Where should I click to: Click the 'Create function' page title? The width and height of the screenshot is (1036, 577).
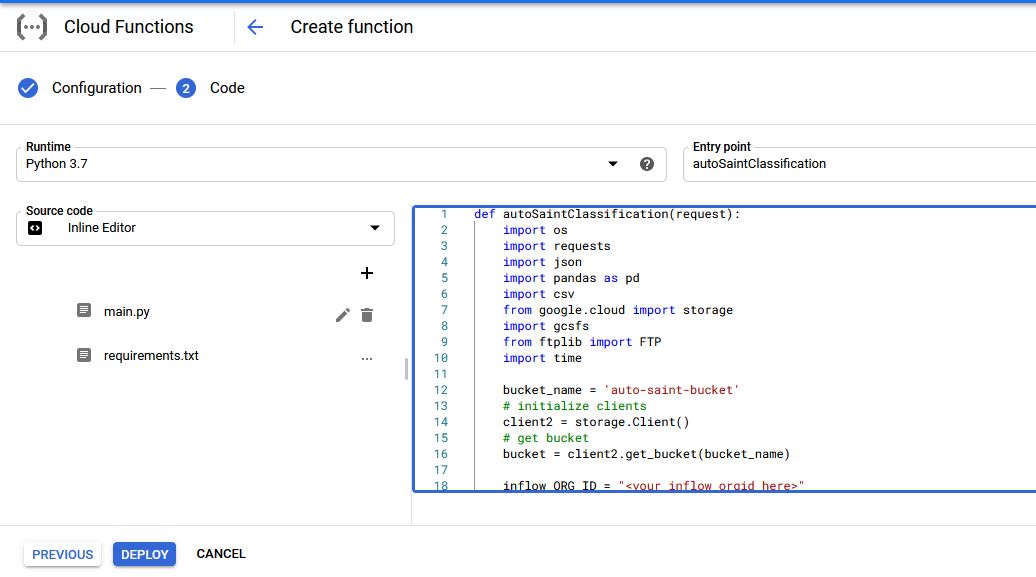click(352, 27)
